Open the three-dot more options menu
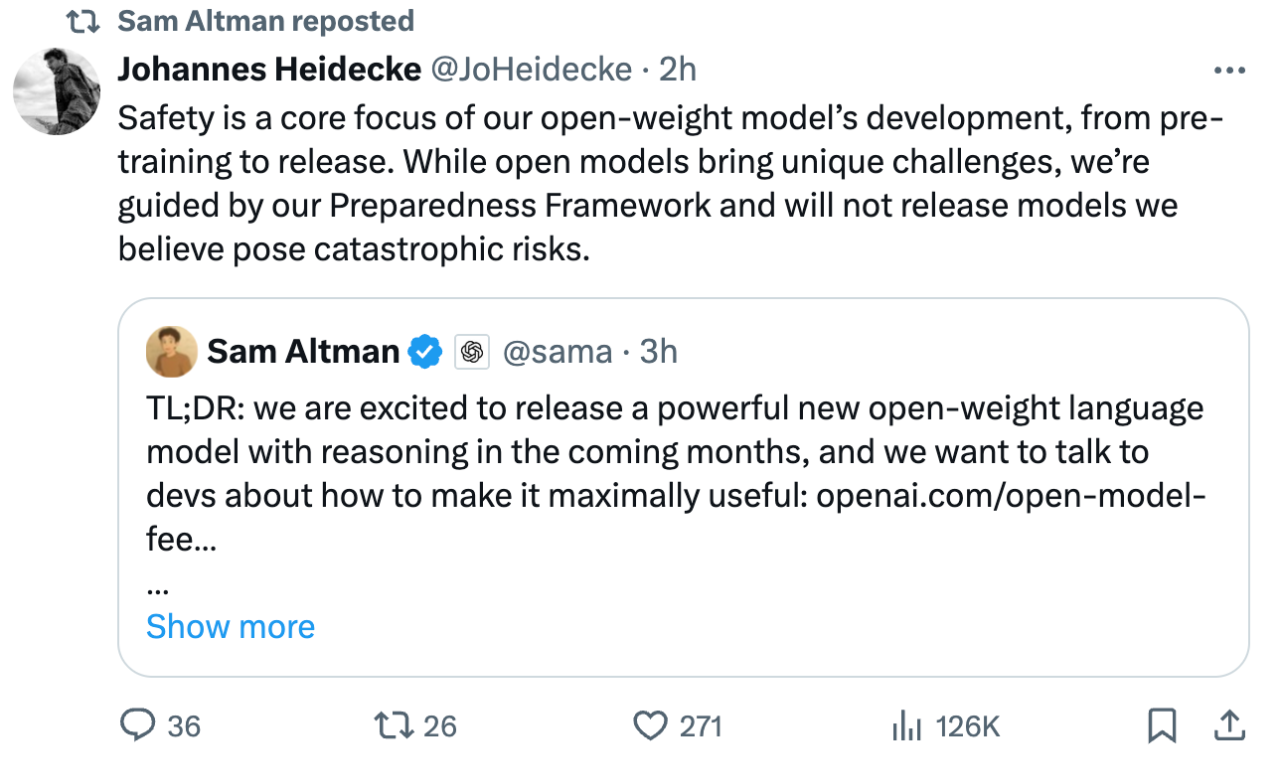This screenshot has height=767, width=1280. [x=1228, y=71]
